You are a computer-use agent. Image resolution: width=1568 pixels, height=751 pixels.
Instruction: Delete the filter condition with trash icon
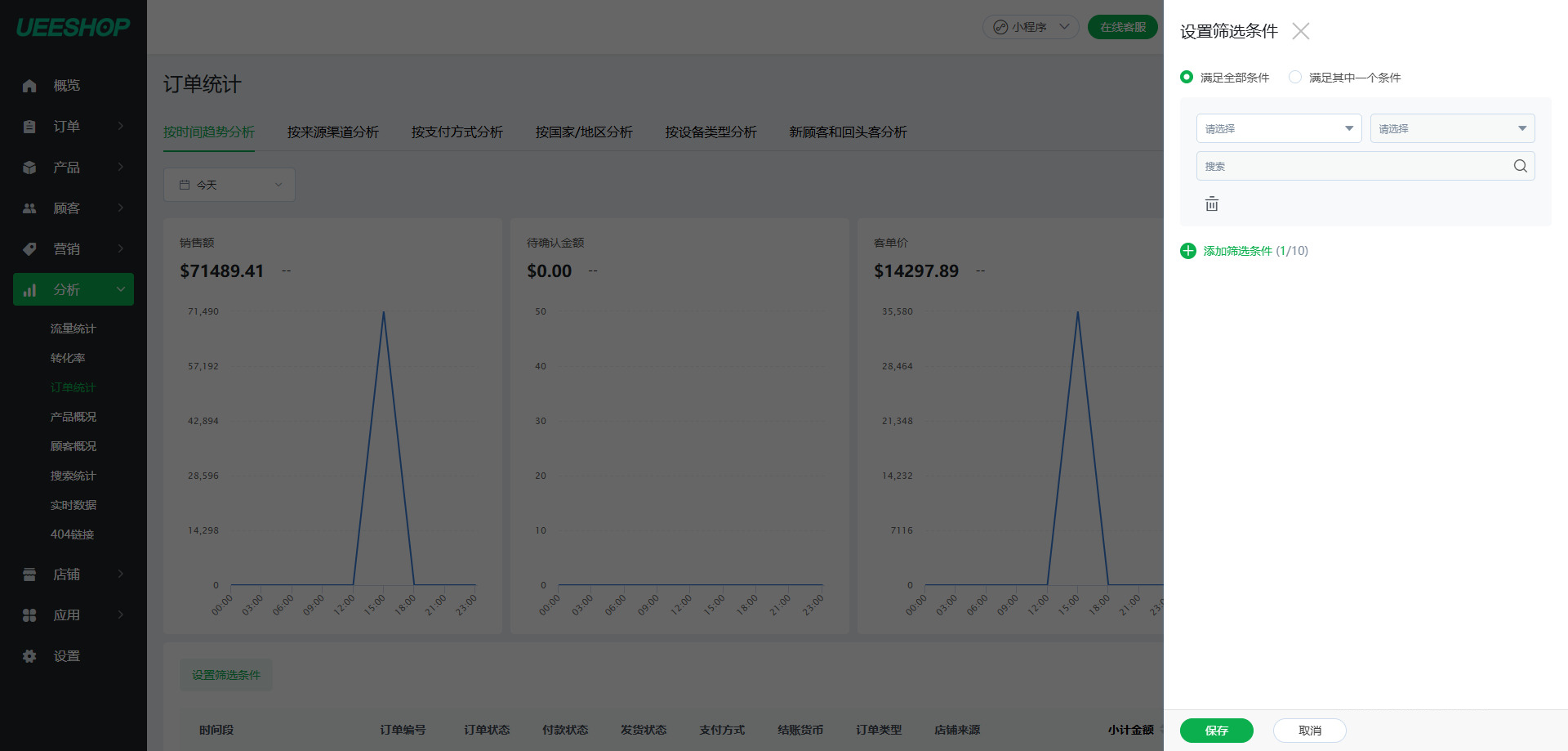point(1212,203)
